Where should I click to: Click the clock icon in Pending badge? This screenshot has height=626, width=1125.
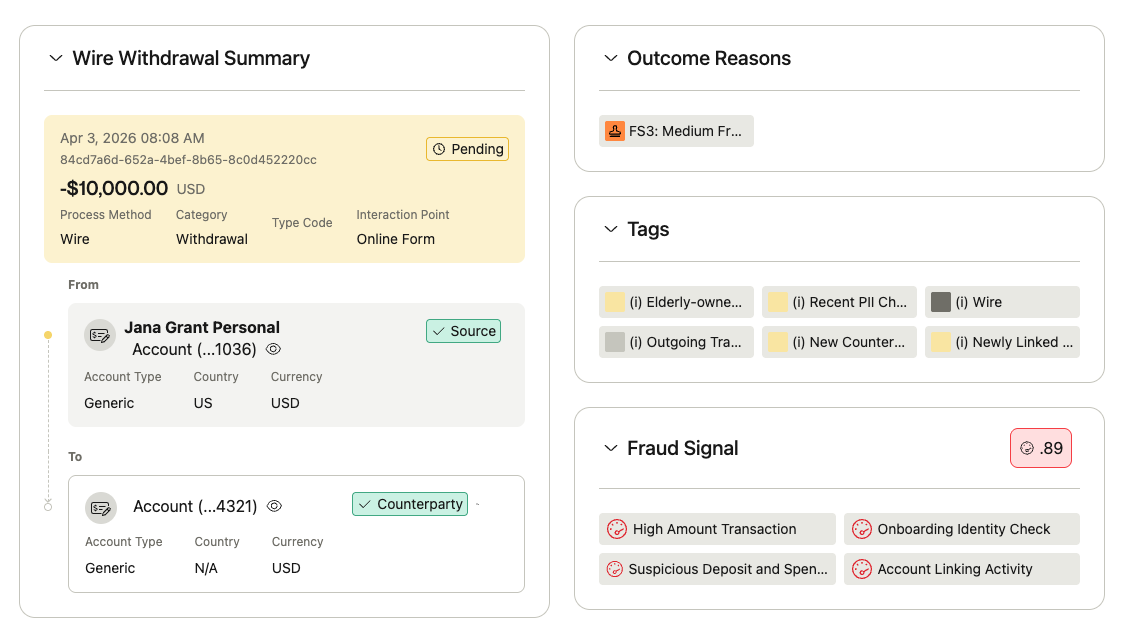coord(438,149)
